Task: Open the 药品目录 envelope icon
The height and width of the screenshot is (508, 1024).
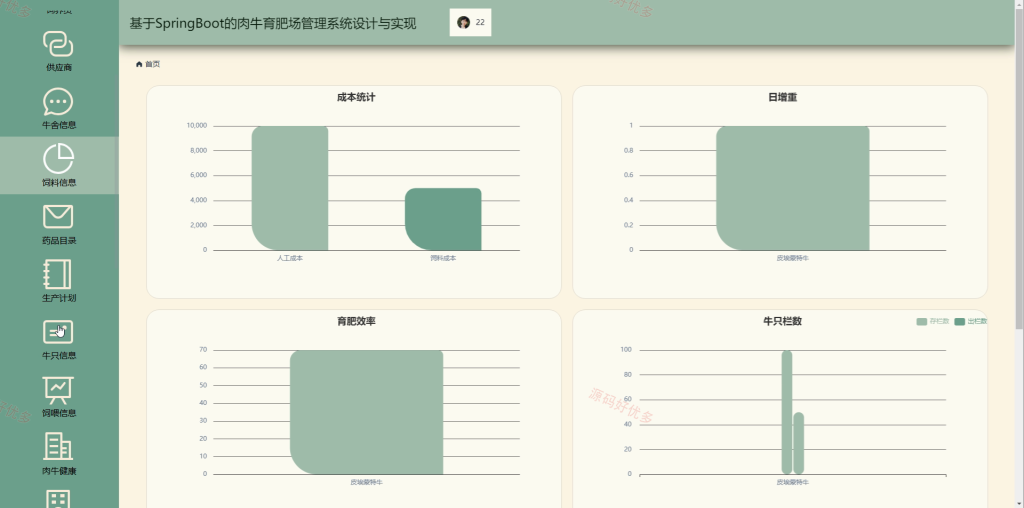Action: point(58,217)
